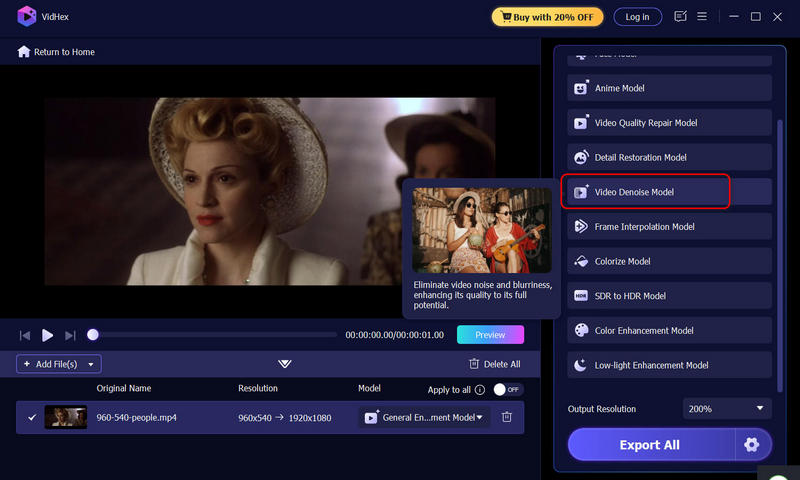Click the Preview button

point(490,335)
